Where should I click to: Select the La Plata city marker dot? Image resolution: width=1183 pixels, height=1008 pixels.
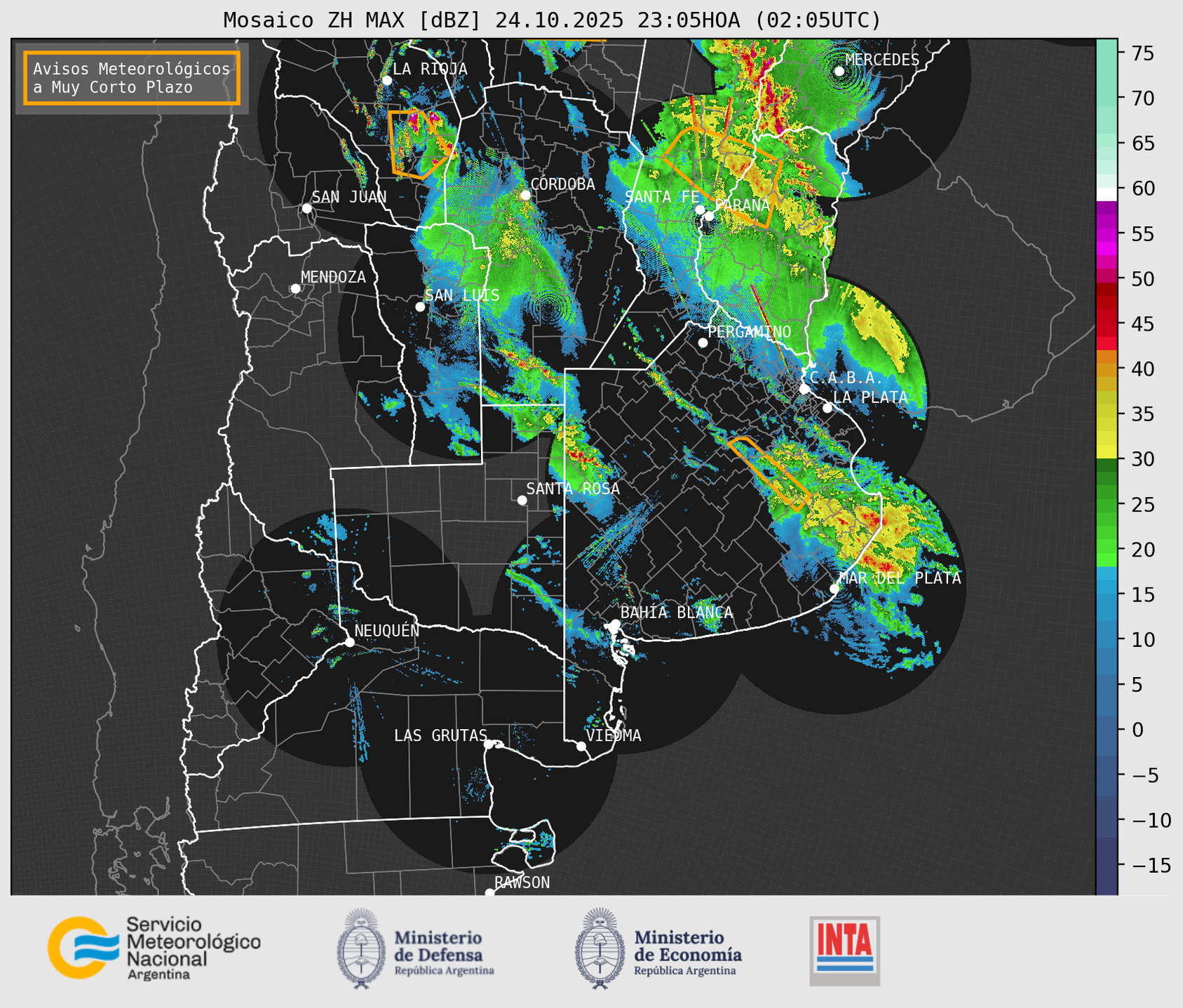[x=827, y=408]
